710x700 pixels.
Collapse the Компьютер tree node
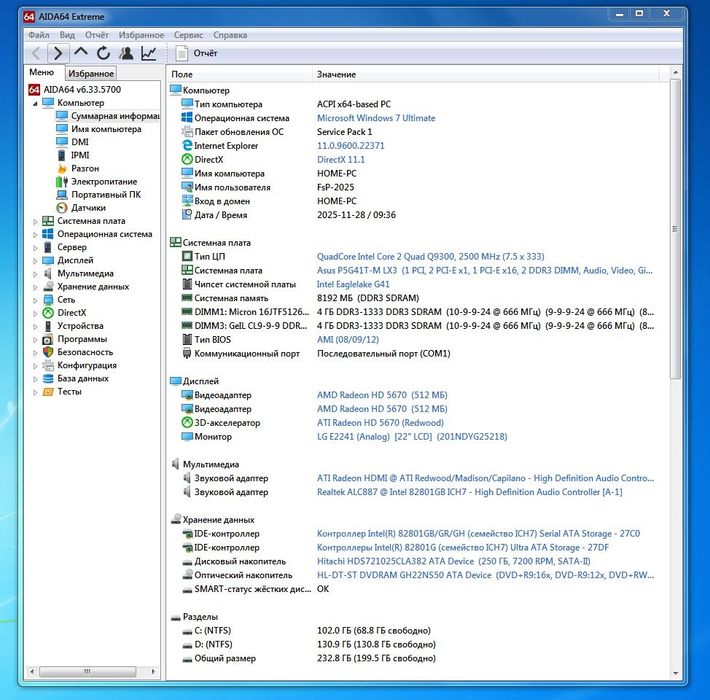click(35, 104)
